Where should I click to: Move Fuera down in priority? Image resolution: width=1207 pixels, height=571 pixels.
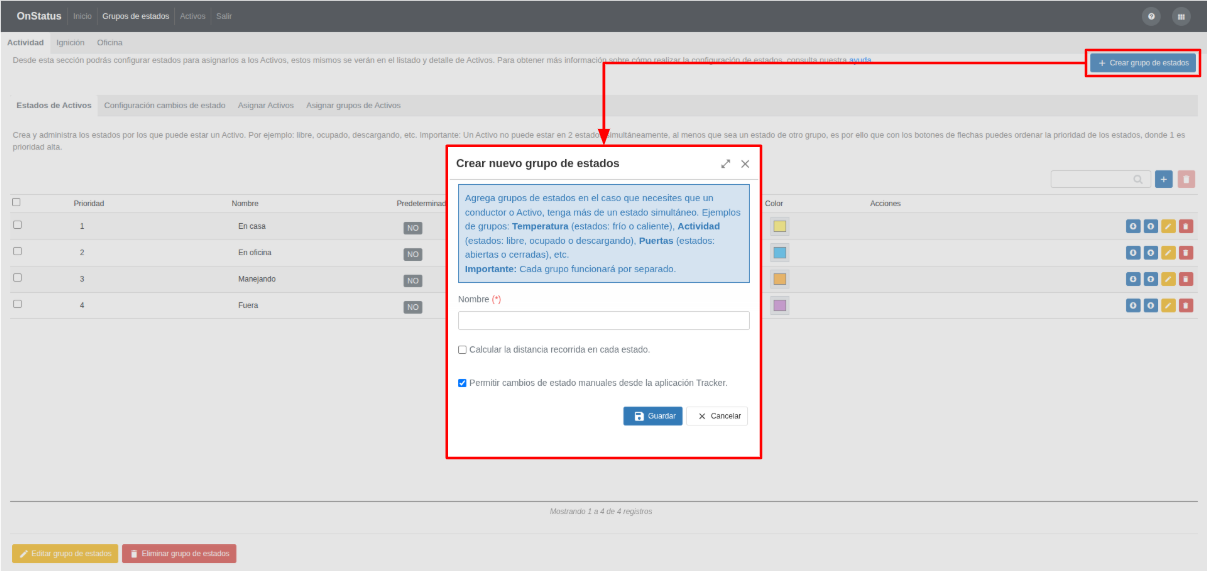pyautogui.click(x=1133, y=305)
